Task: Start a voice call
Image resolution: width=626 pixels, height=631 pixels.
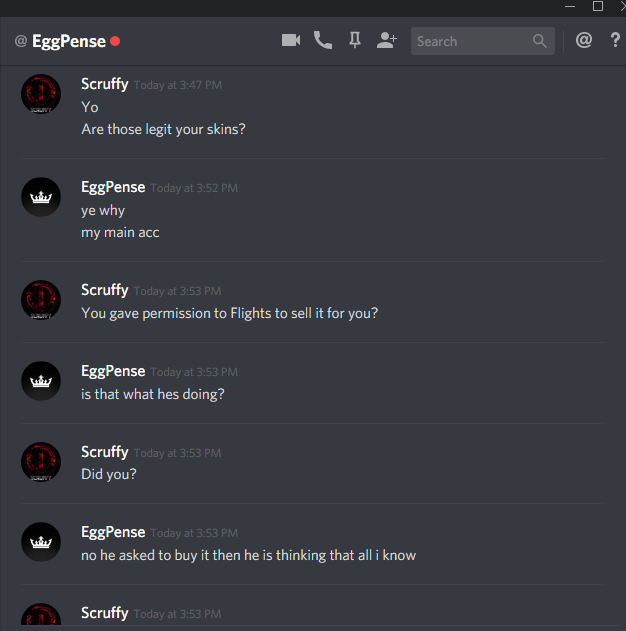Action: click(x=323, y=40)
